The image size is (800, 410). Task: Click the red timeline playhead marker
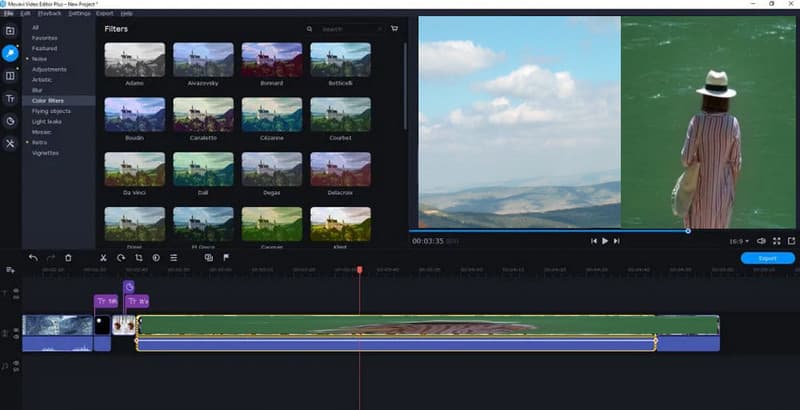click(x=360, y=270)
